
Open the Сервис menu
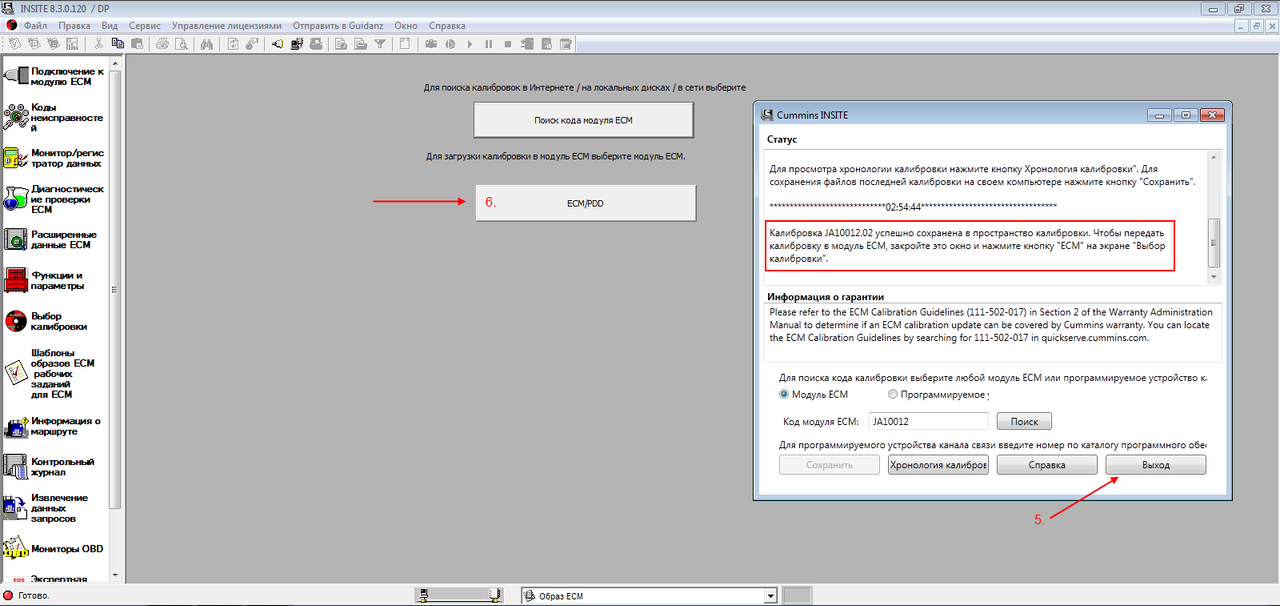tap(147, 25)
